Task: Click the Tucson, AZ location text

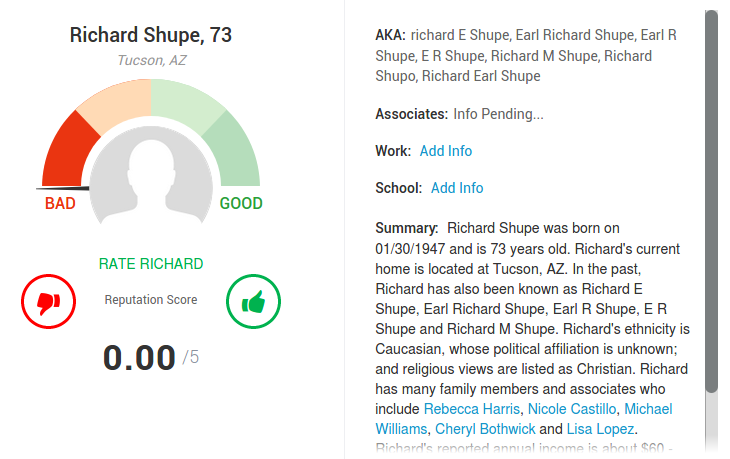Action: pos(151,60)
